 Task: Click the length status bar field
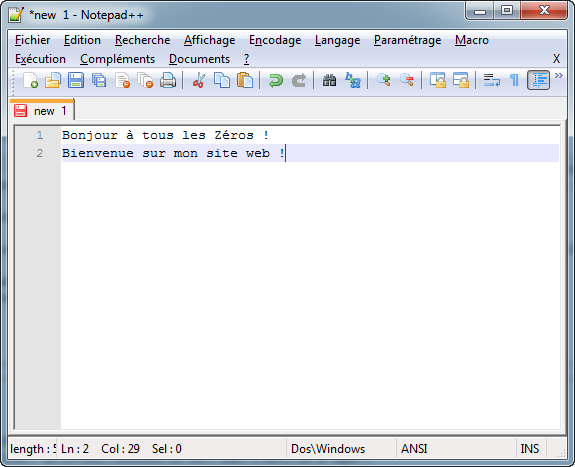[x=32, y=449]
